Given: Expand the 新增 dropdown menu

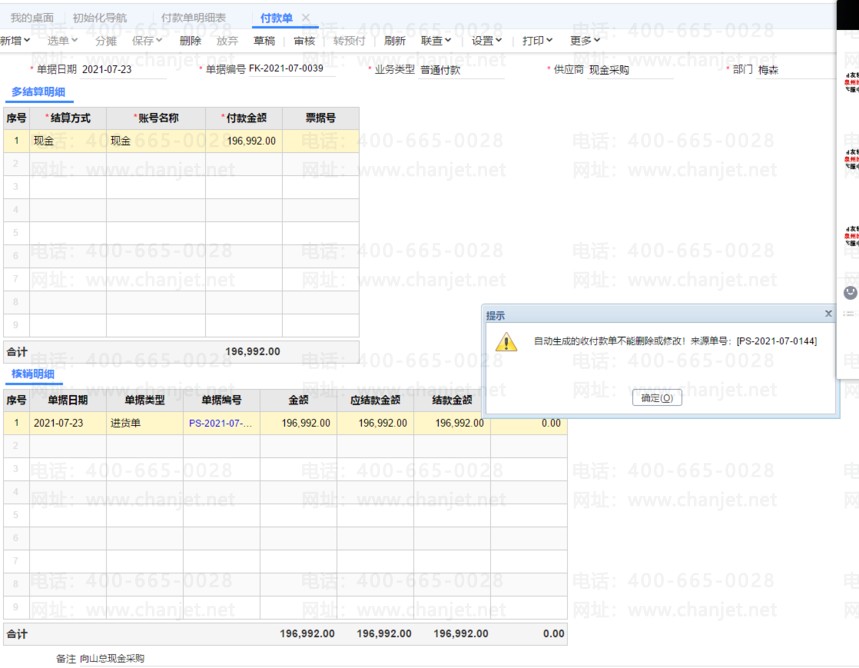Looking at the screenshot, I should coord(15,41).
